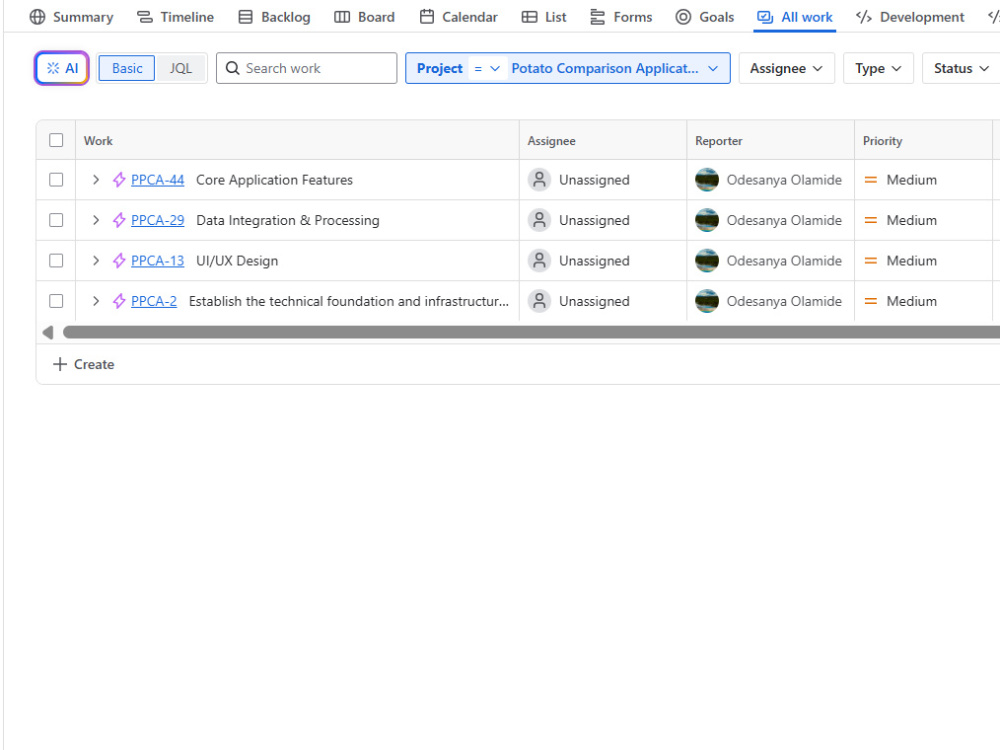Click the Development code icon
Viewport: 1000px width, 750px height.
coord(864,17)
